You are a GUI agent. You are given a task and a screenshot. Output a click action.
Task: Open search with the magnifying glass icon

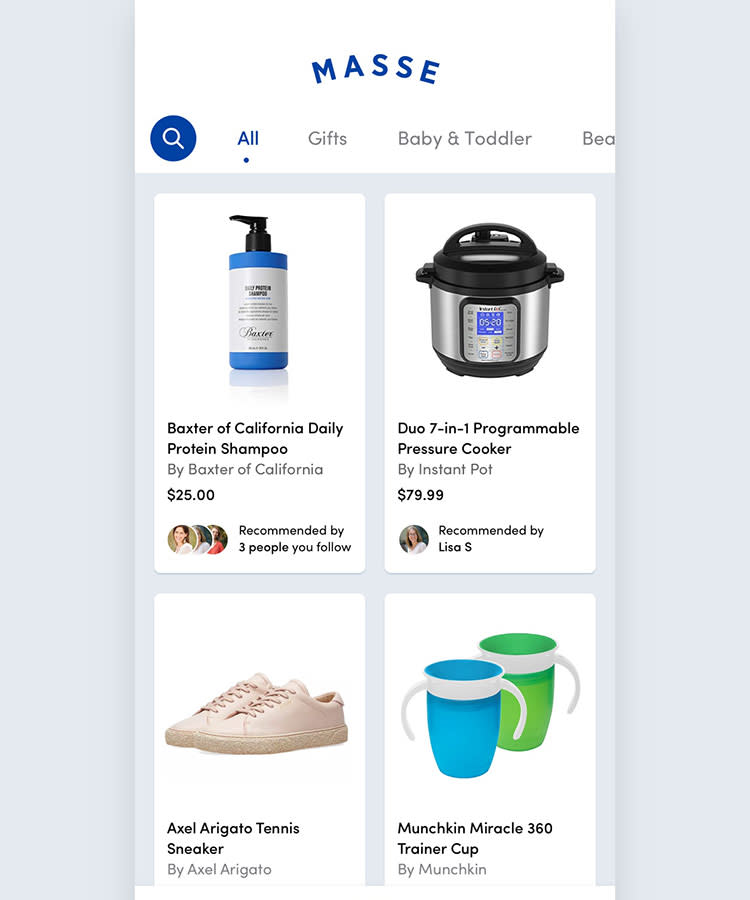[x=173, y=138]
